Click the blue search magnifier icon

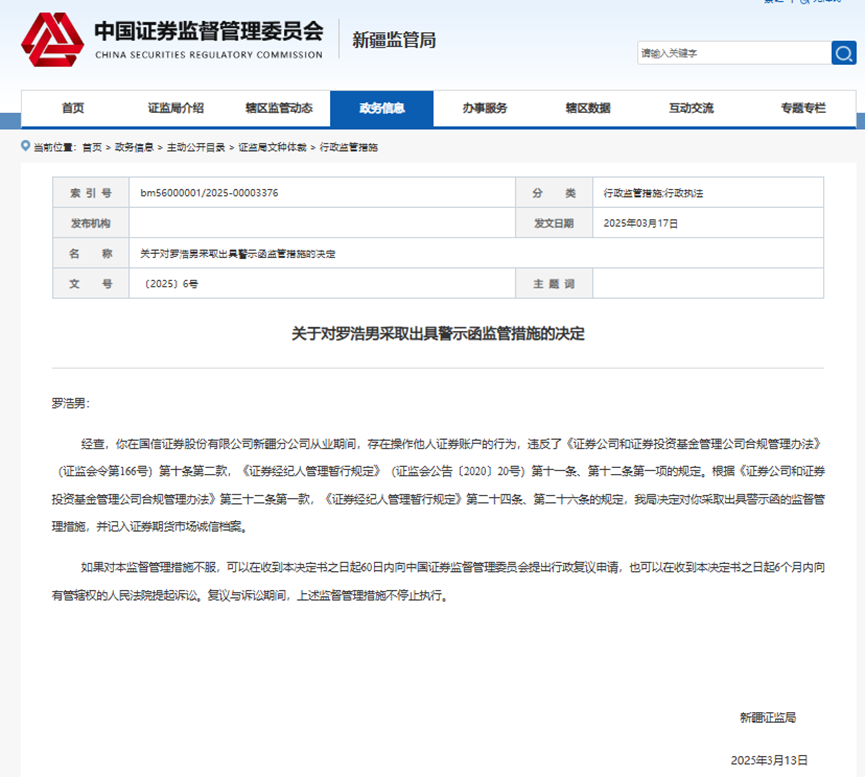(x=842, y=53)
